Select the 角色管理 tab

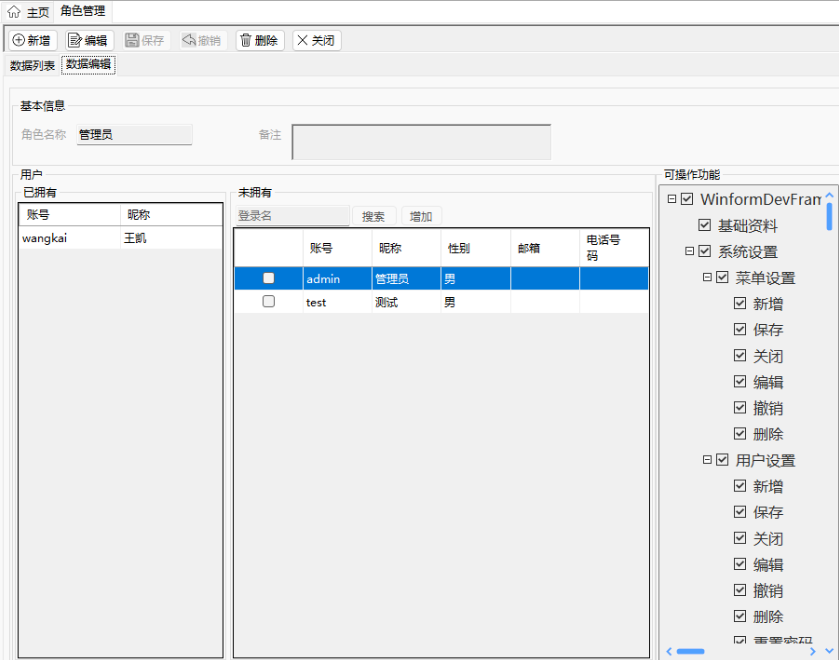[x=82, y=12]
